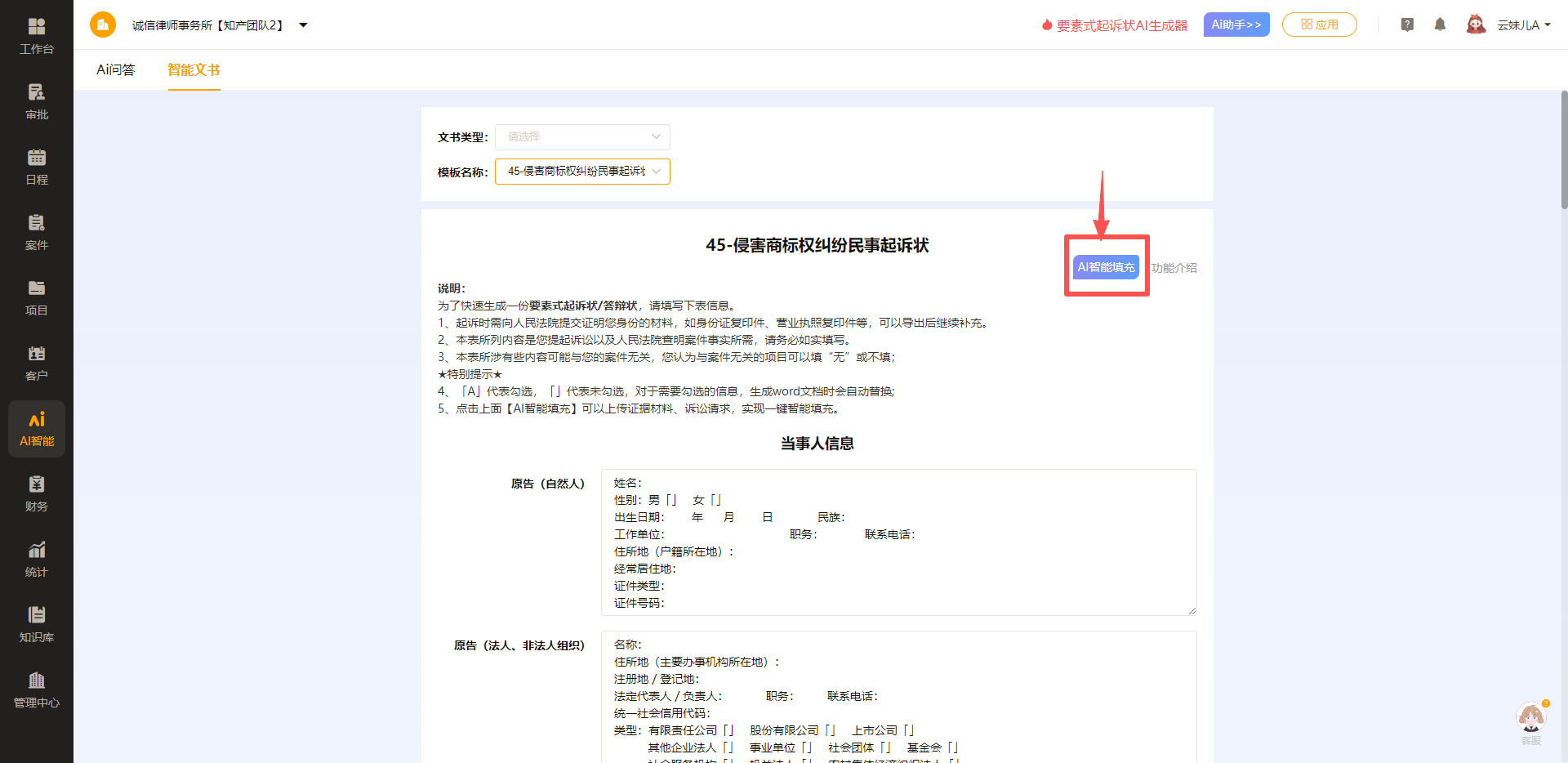
Task: Open the 功能介绍 link
Action: pyautogui.click(x=1174, y=266)
